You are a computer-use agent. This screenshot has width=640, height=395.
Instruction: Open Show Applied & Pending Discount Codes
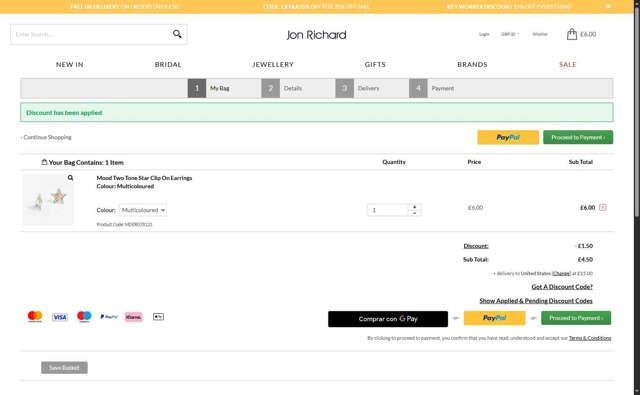click(x=536, y=301)
